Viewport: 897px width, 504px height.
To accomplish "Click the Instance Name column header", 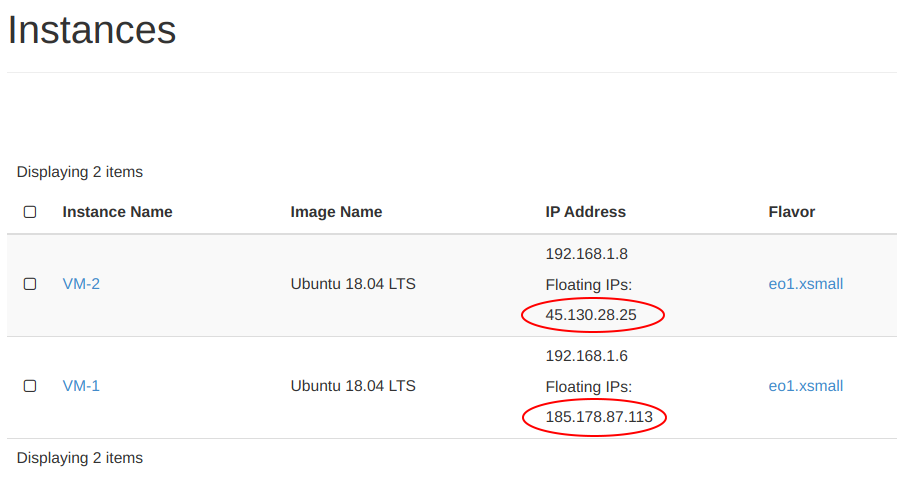I will click(x=117, y=212).
